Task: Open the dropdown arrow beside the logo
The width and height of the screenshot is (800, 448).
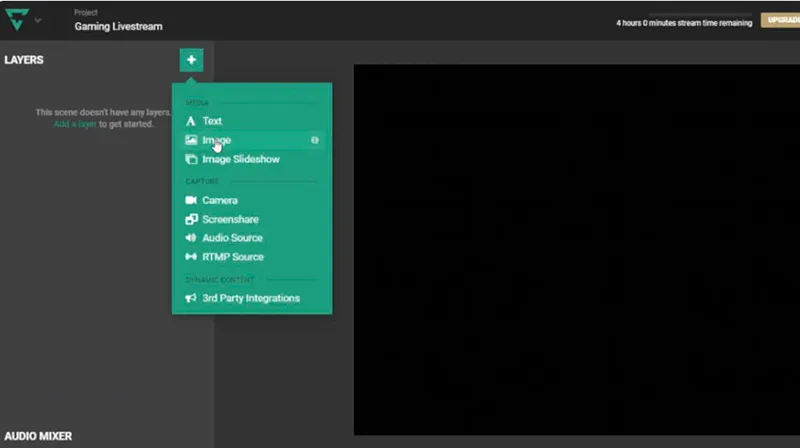Action: [x=38, y=20]
